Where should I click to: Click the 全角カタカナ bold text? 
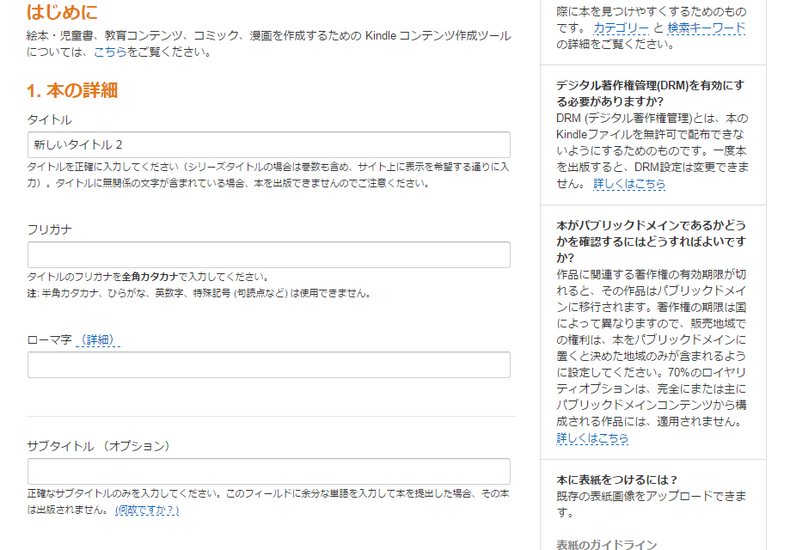(150, 277)
